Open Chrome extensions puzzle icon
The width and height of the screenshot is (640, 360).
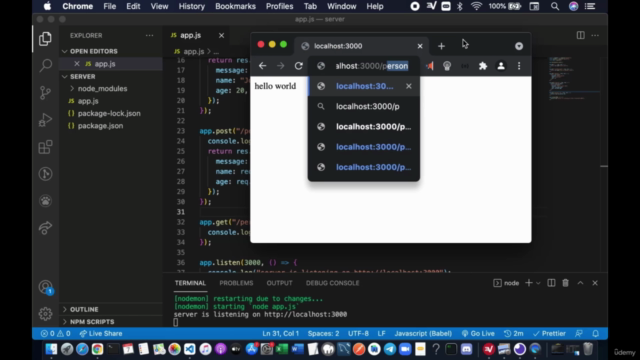[483, 66]
